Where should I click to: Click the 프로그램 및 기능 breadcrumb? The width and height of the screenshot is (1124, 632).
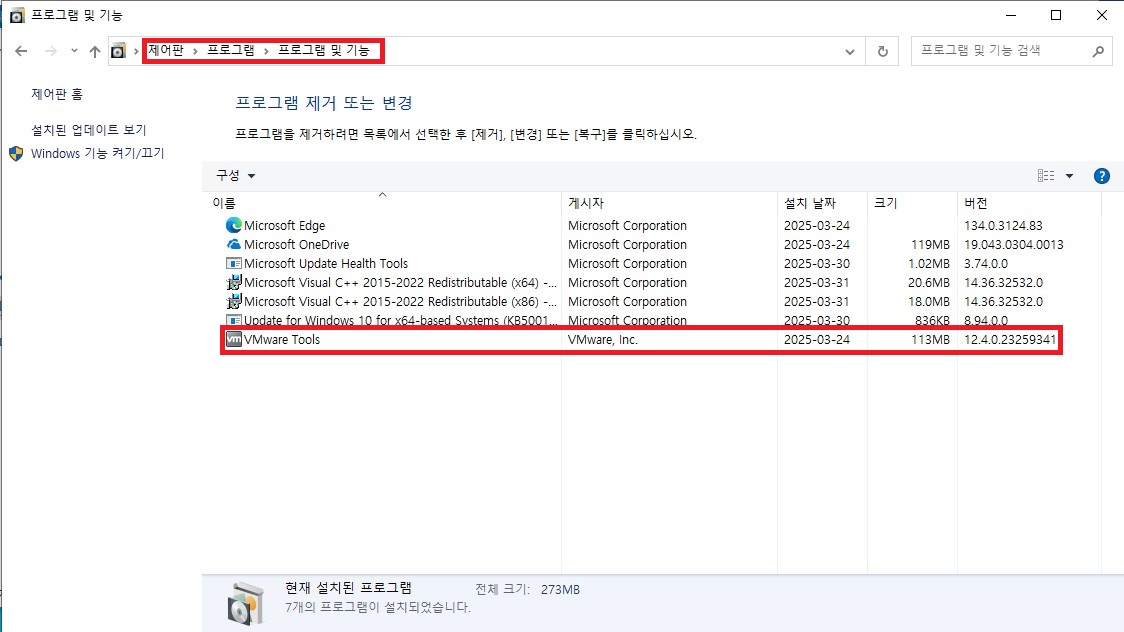(x=323, y=50)
